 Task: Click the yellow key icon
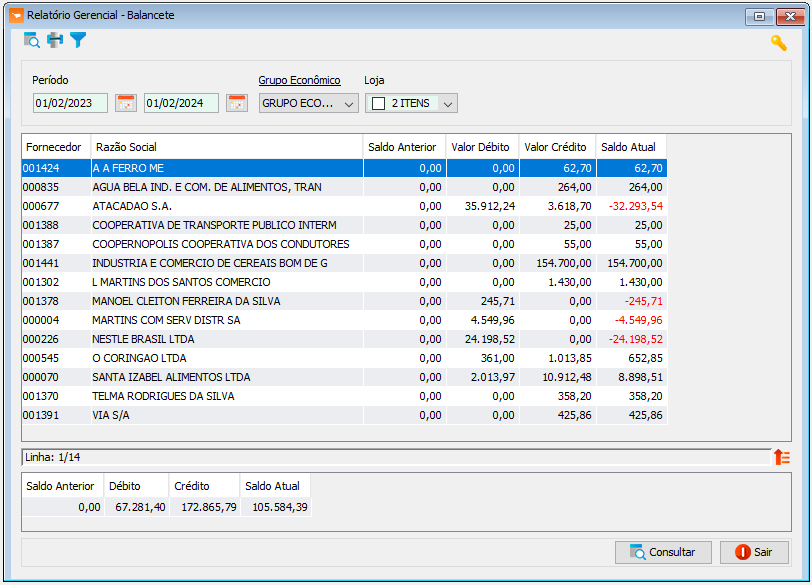click(x=778, y=43)
